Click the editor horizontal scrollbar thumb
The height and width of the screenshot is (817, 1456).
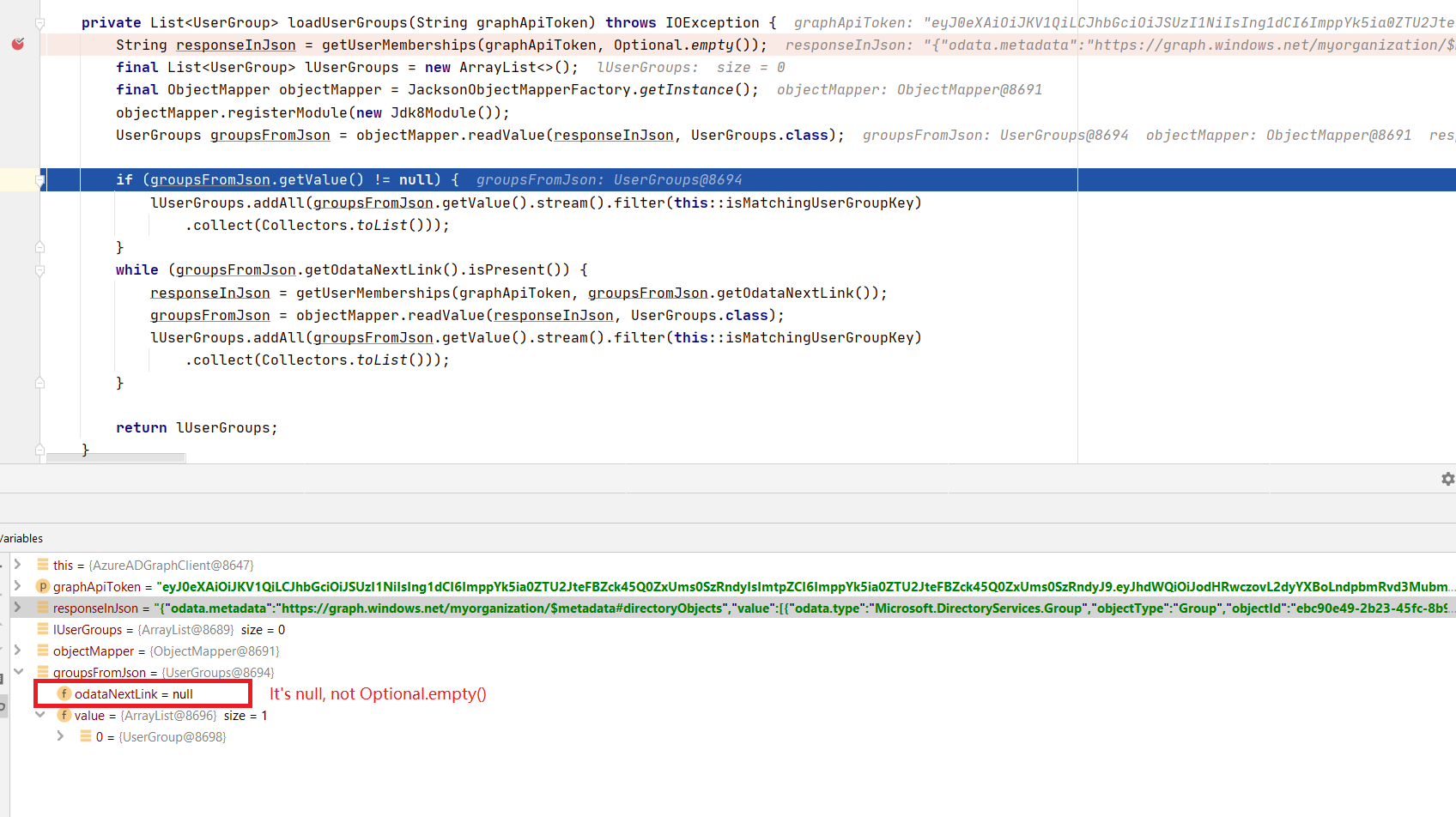pos(116,458)
